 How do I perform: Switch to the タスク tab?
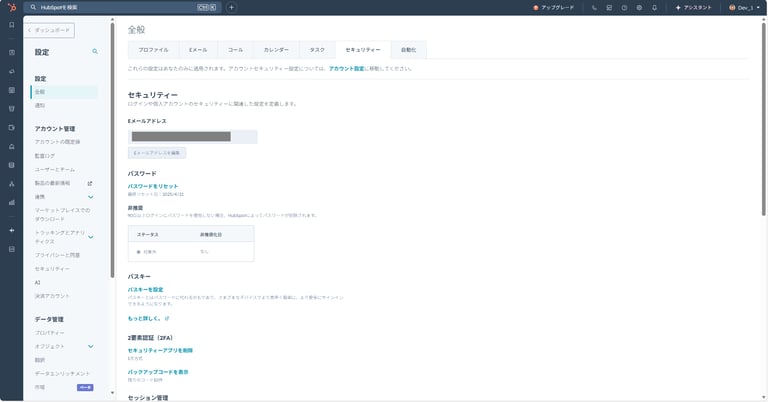[x=317, y=50]
